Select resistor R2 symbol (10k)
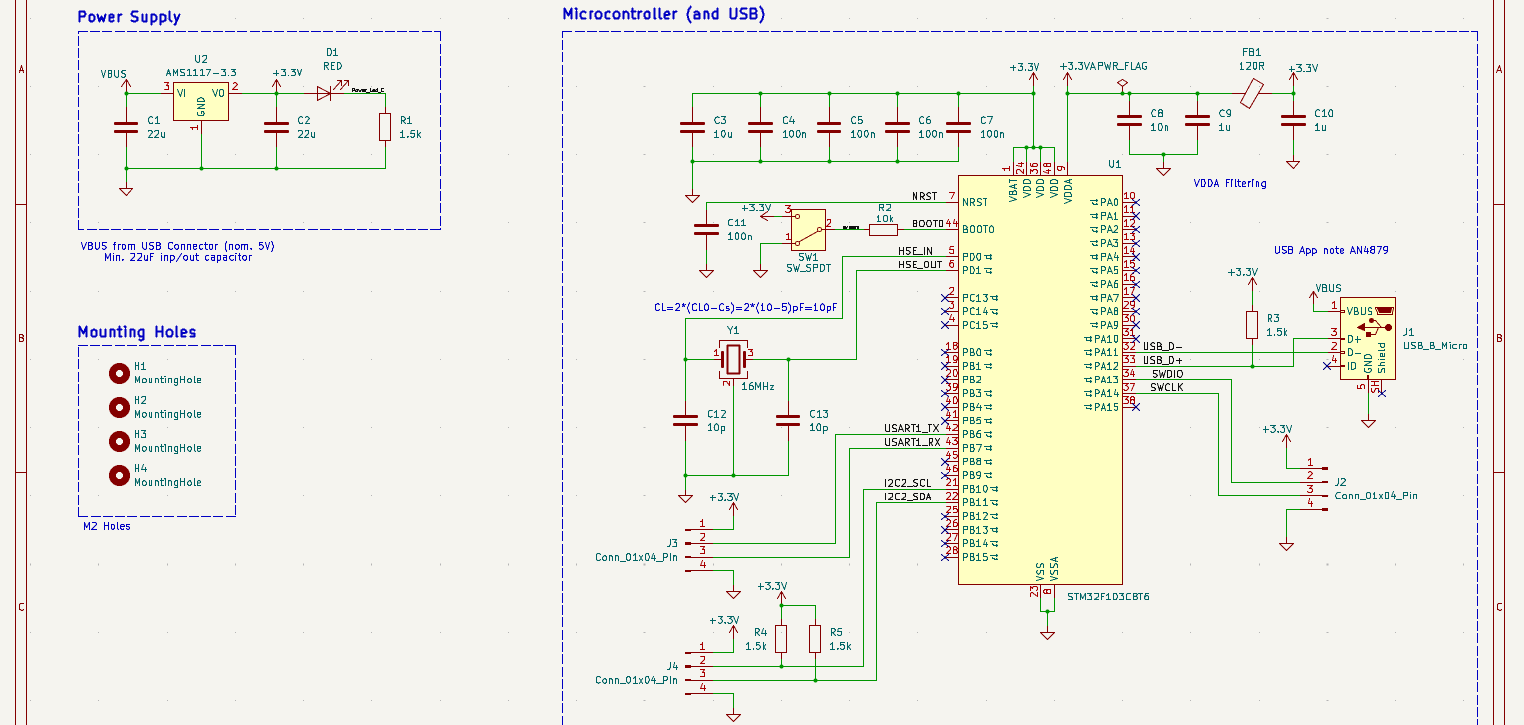 [883, 229]
